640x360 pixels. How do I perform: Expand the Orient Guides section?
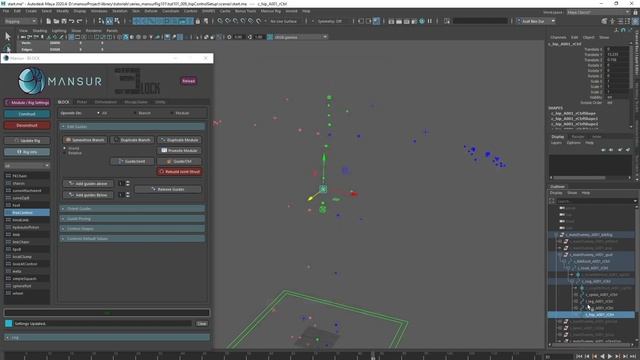132,209
